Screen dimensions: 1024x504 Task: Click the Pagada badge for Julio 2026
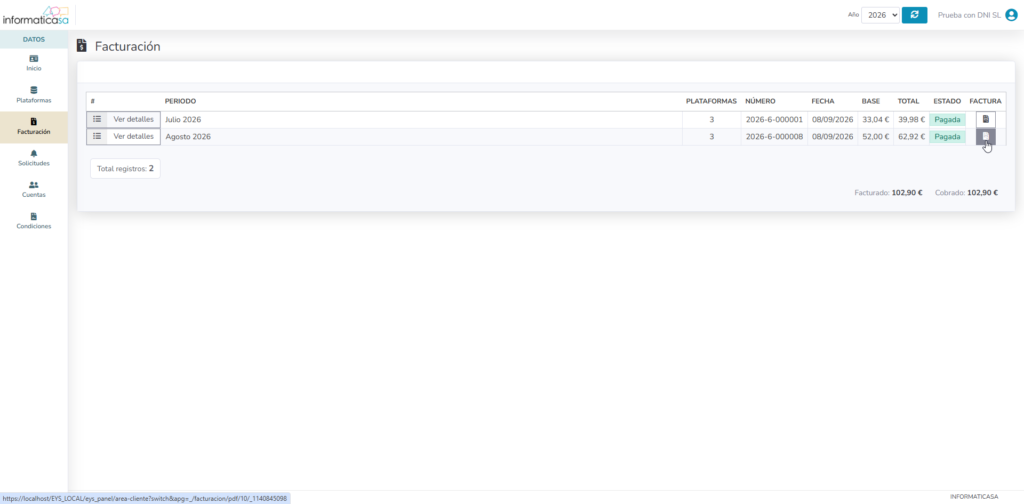(947, 119)
